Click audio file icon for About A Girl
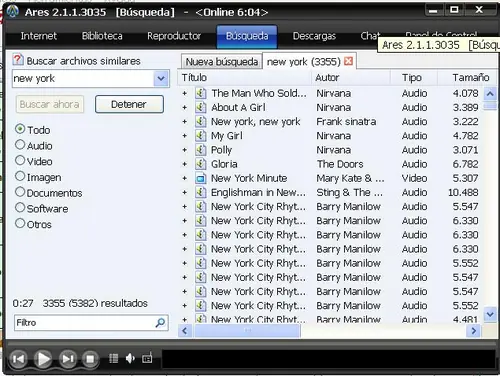Viewport: 500px width, 376px height. click(201, 107)
